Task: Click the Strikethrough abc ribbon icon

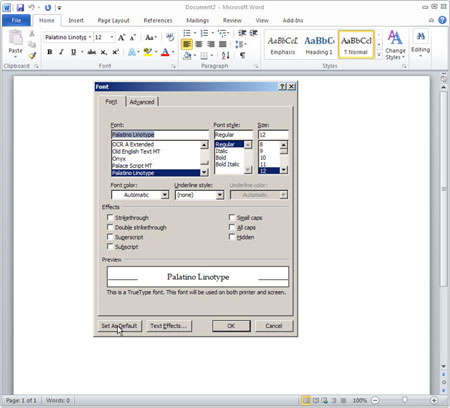Action: pyautogui.click(x=91, y=52)
